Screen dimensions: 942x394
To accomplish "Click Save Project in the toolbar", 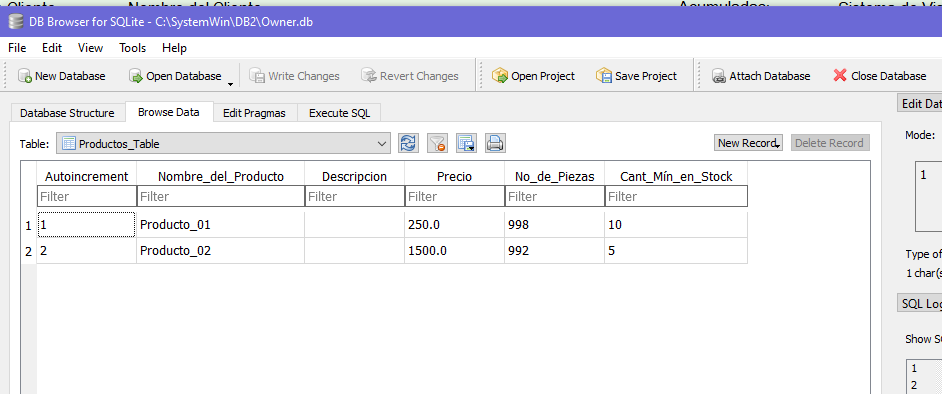I will (636, 76).
